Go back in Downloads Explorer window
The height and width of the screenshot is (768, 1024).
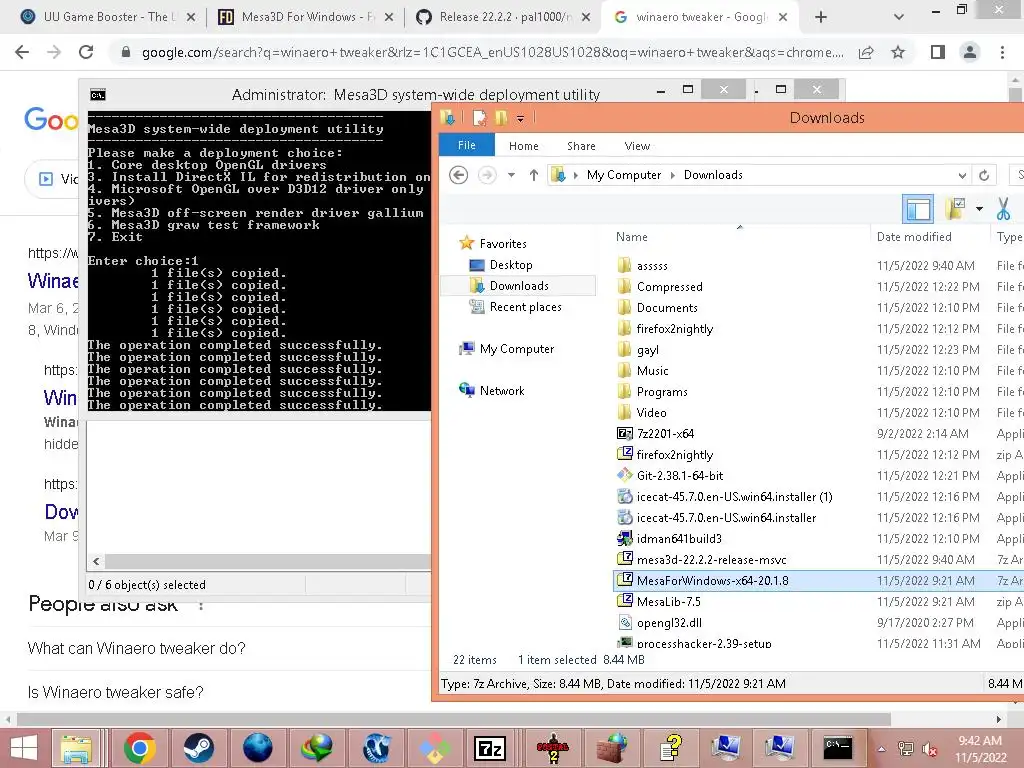pyautogui.click(x=458, y=175)
